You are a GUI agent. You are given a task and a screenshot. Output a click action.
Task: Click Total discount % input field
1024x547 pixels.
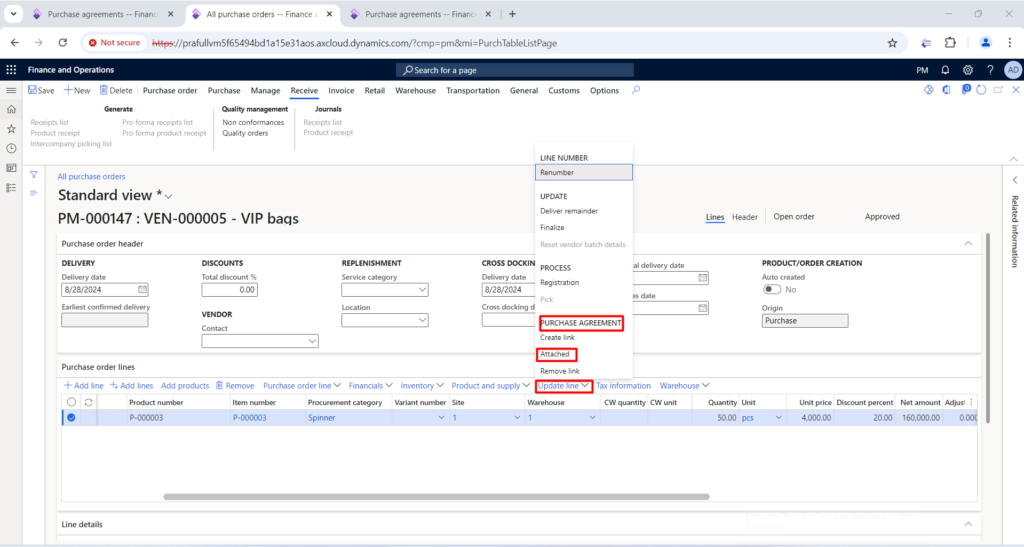229,289
